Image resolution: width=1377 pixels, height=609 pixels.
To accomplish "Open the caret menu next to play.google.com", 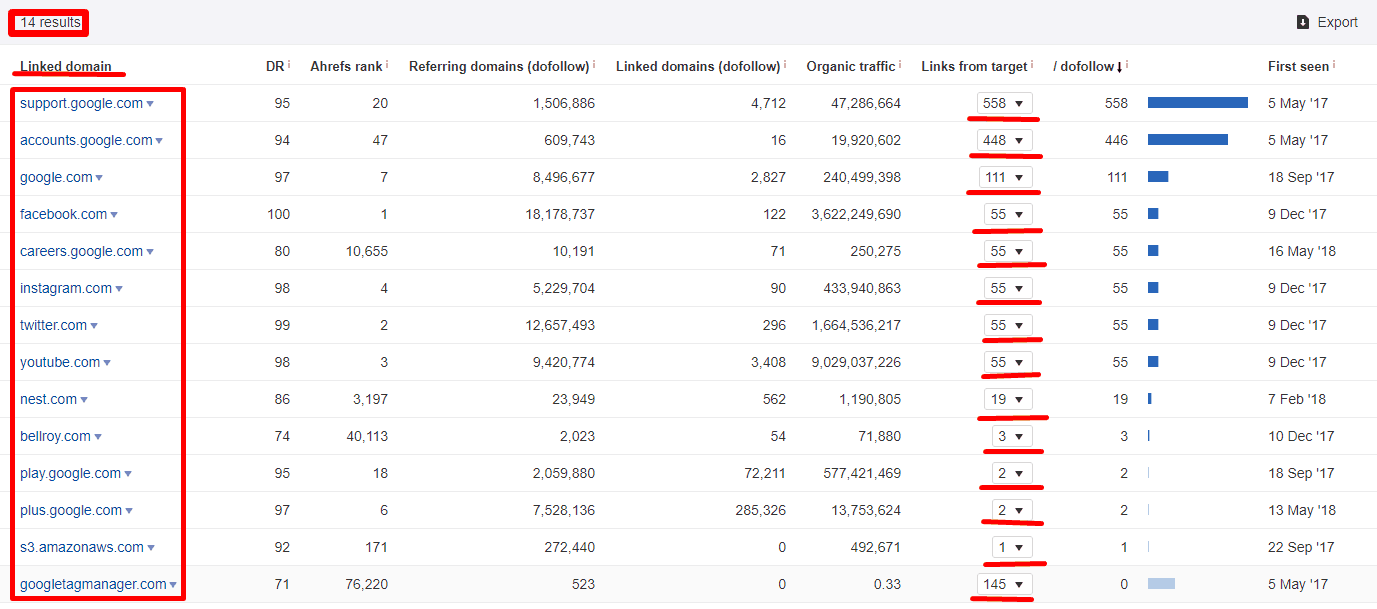I will coord(128,474).
